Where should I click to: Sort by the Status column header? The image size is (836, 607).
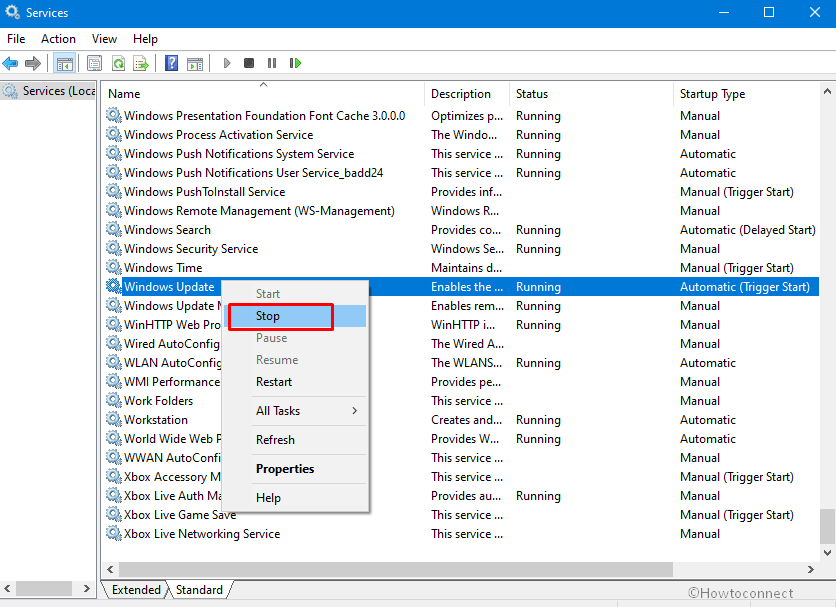coord(591,93)
